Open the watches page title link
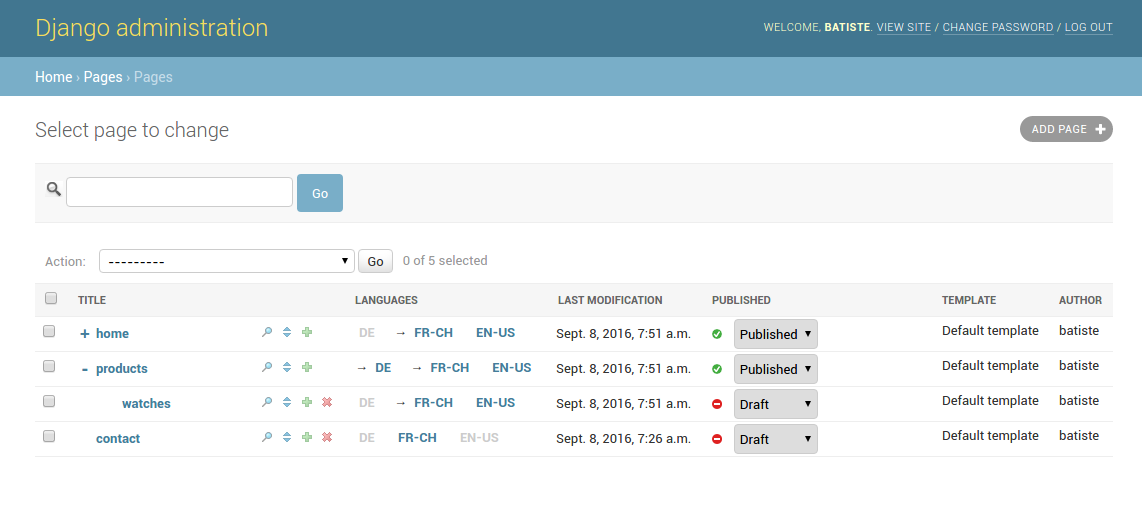 [x=146, y=404]
